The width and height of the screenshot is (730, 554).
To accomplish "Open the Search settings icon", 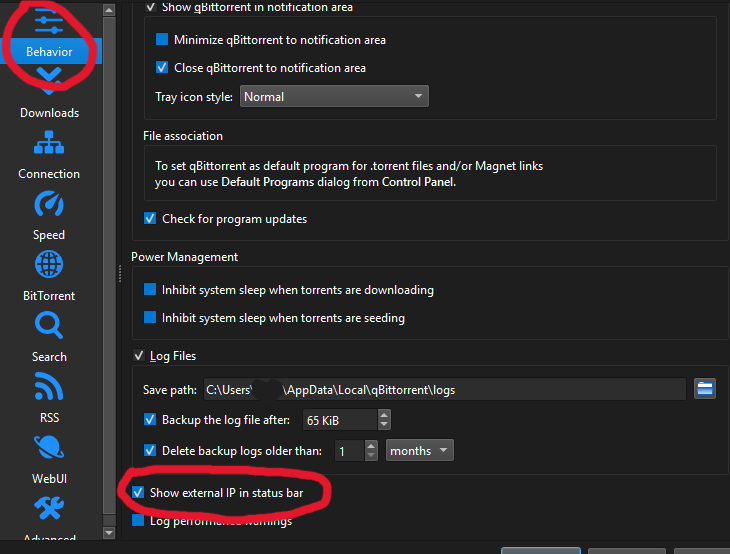I will [49, 326].
